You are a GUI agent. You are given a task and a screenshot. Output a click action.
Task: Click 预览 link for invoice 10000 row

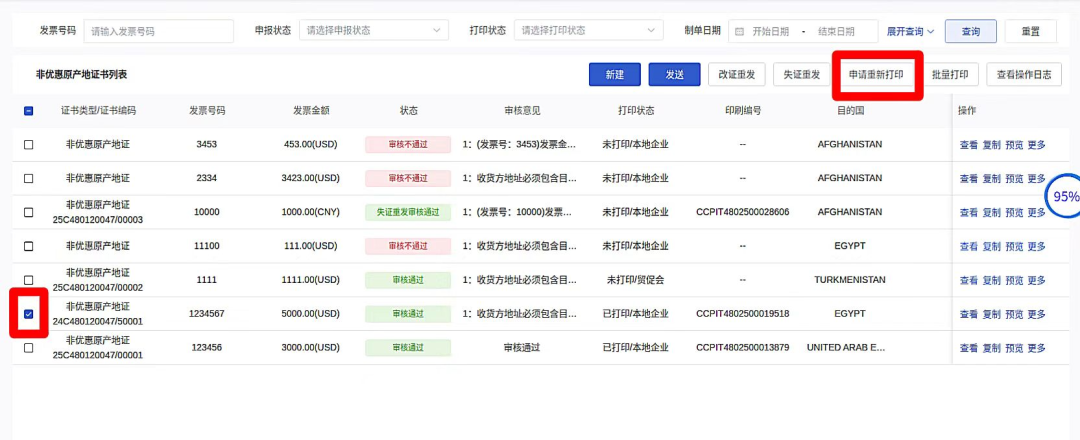1014,212
